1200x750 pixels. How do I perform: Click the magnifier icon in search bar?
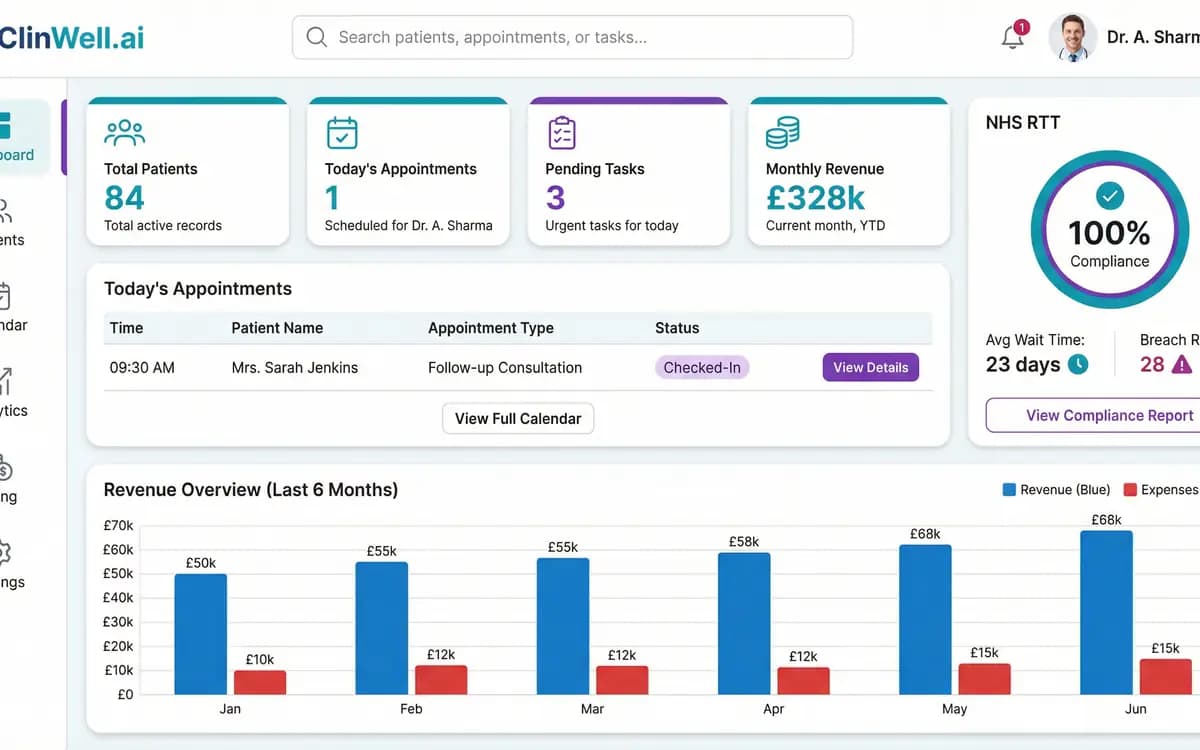click(316, 37)
